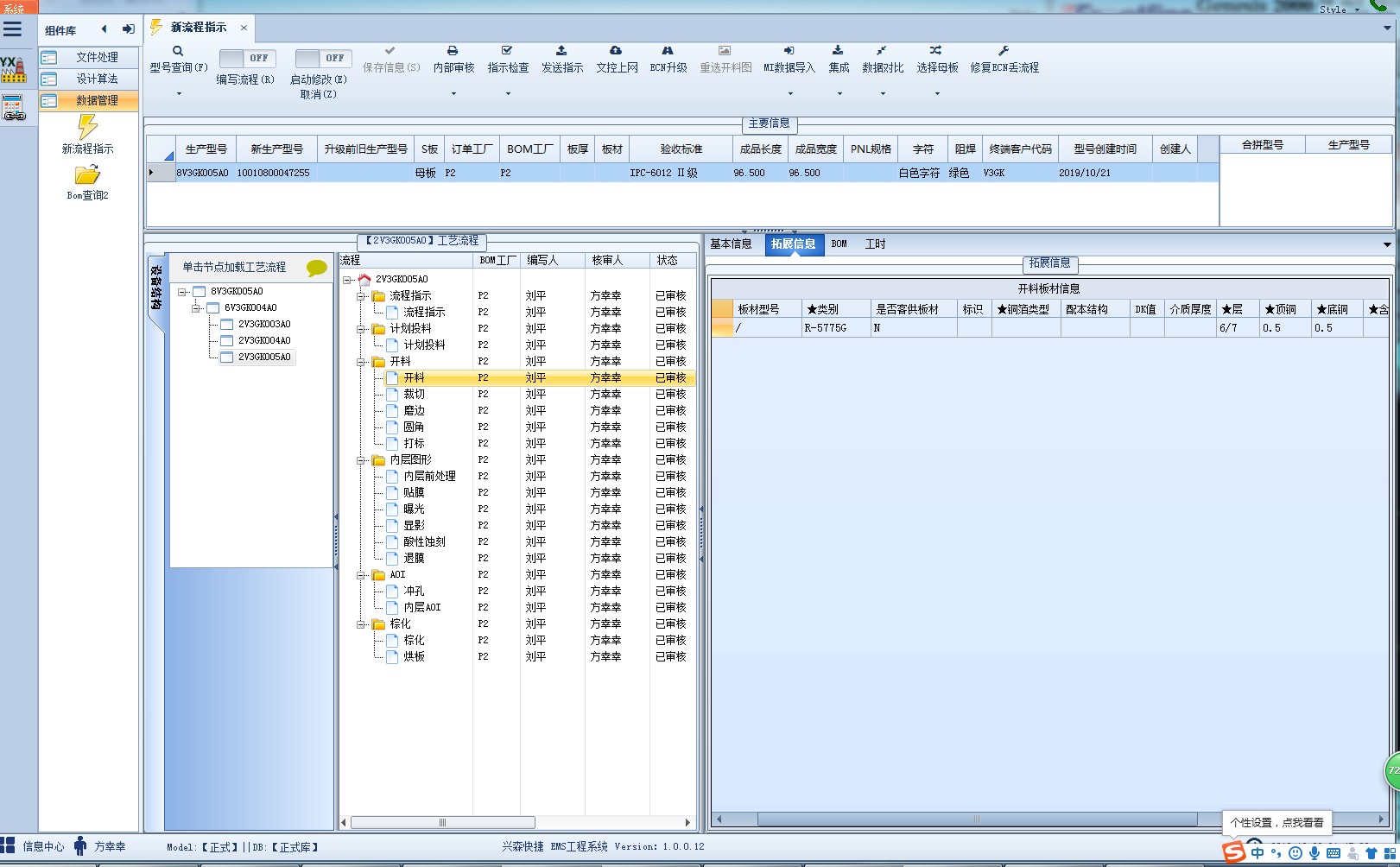Screen dimensions: 1400x867
Task: Switch to the 拓展信息 tab
Action: (x=794, y=244)
